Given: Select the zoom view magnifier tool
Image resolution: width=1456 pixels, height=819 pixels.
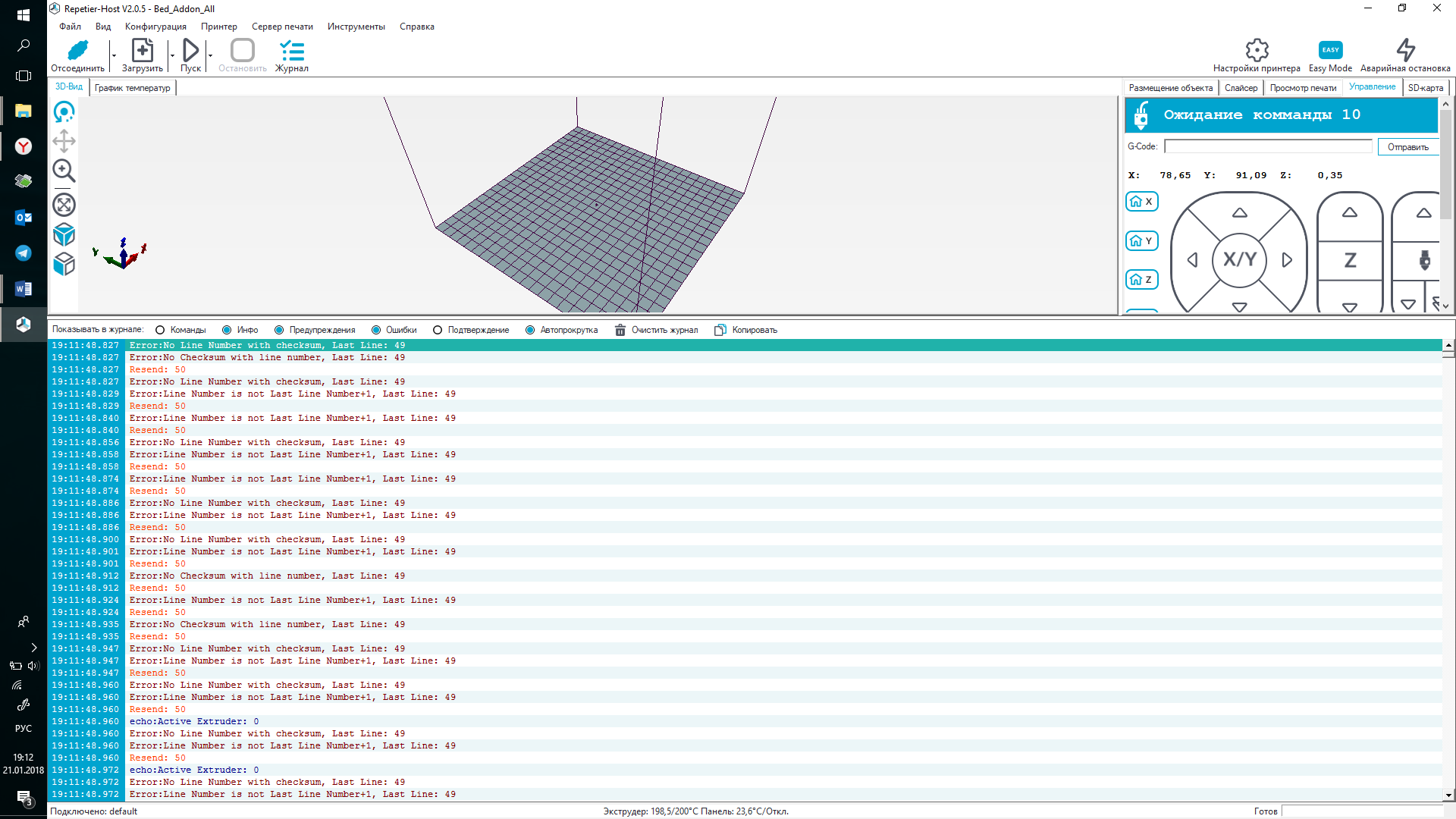Looking at the screenshot, I should 64,171.
